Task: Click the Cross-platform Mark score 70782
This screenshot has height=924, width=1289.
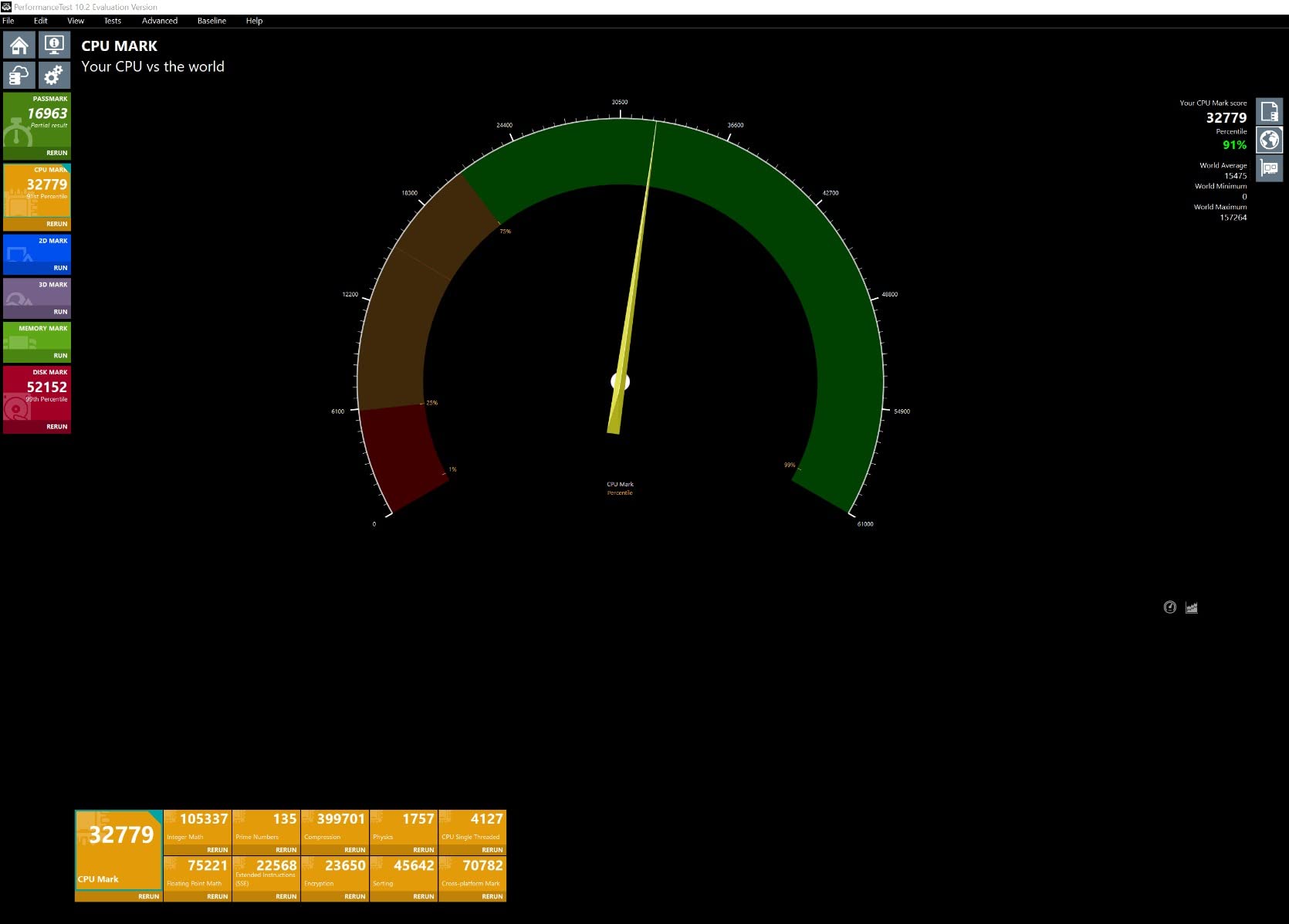Action: pos(482,866)
